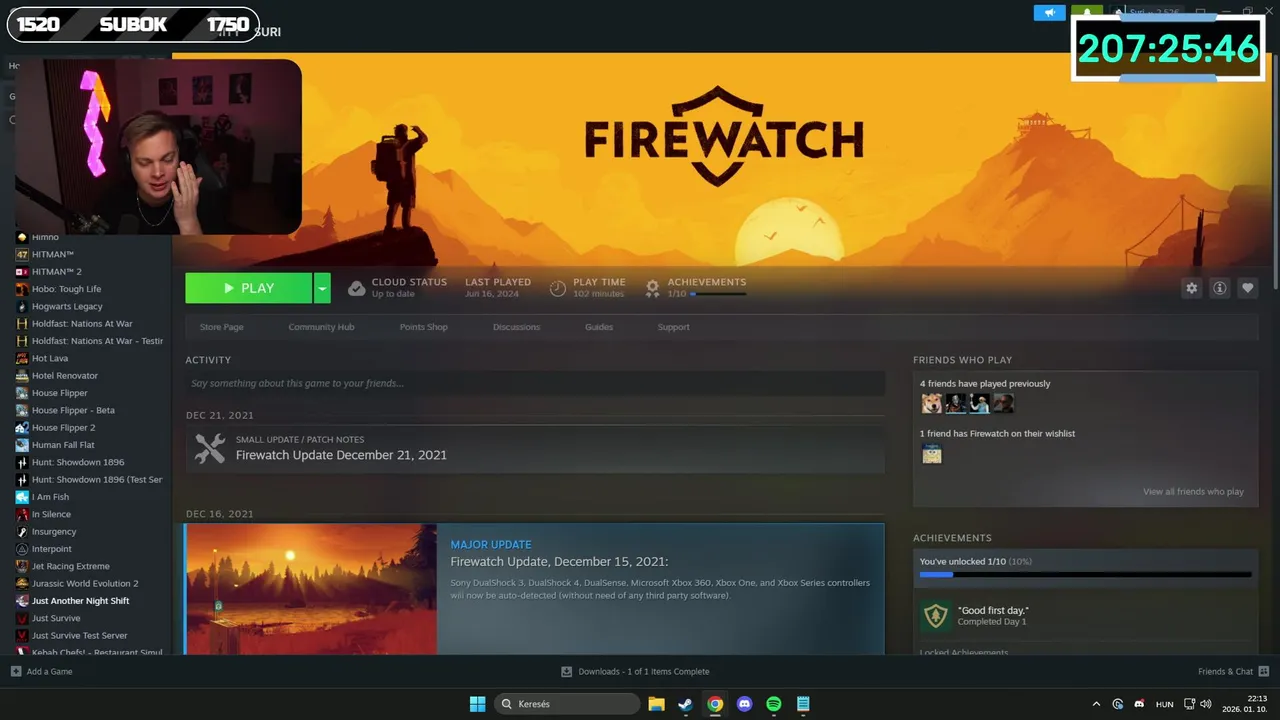Open the Major Update news thumbnail

[311, 589]
